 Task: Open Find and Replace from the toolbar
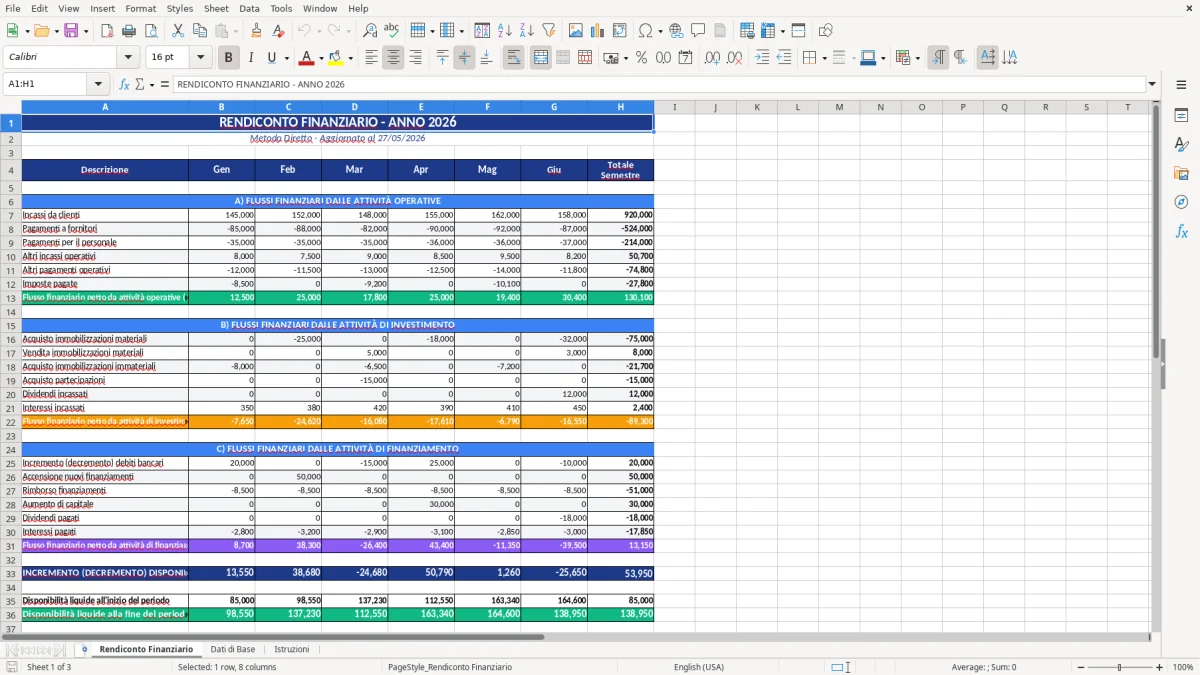tap(369, 31)
